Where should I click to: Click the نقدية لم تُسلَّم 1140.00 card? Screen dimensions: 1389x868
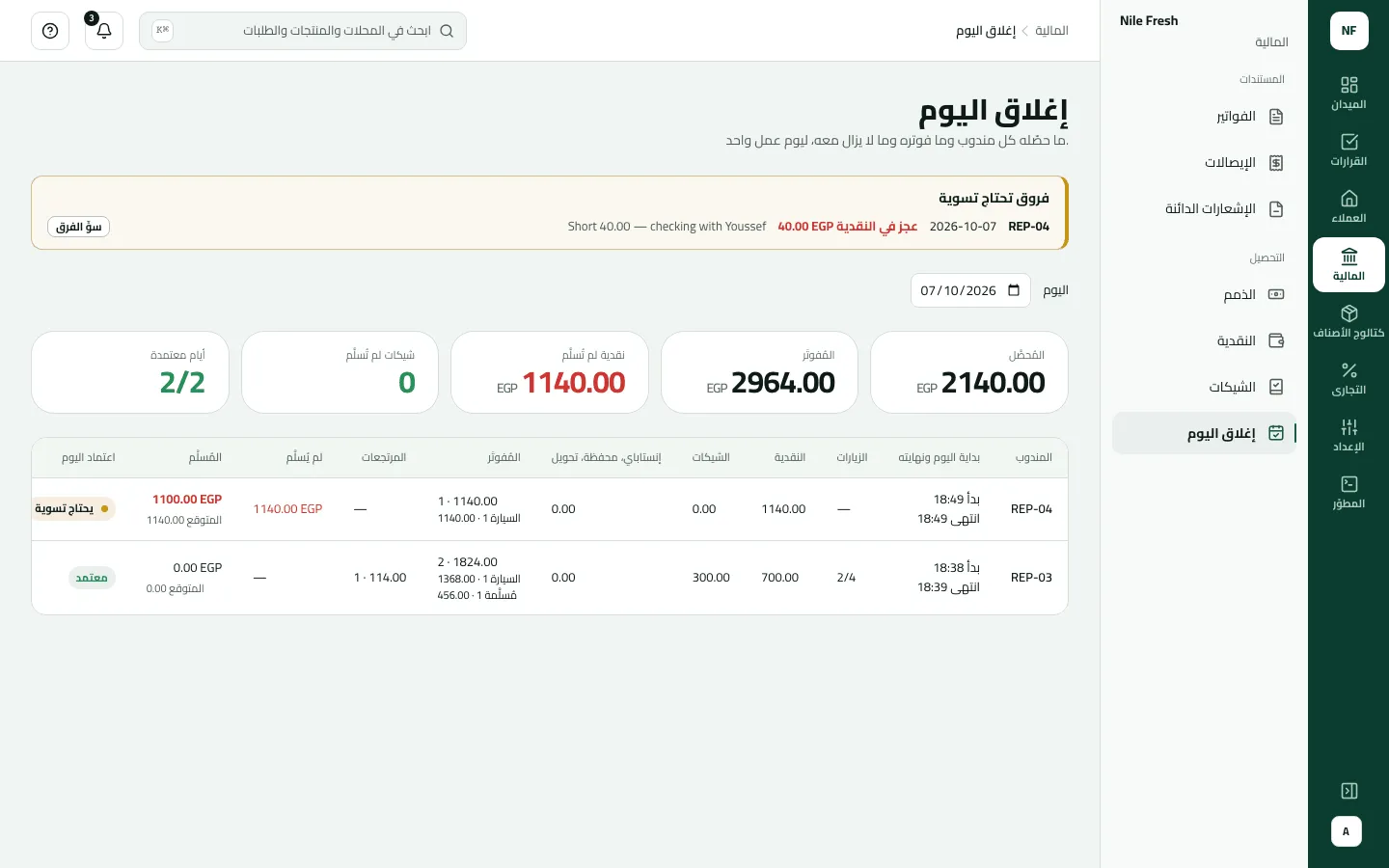coord(550,372)
